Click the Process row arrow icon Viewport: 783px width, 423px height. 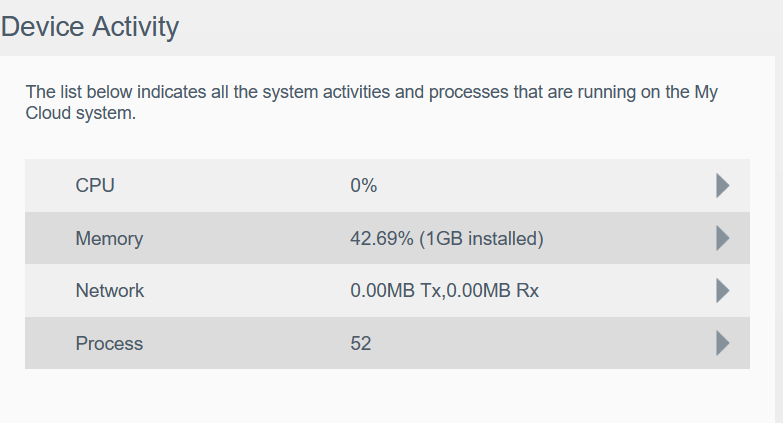click(x=722, y=343)
